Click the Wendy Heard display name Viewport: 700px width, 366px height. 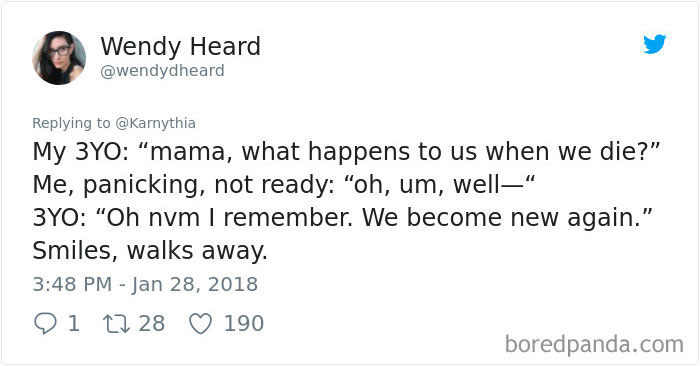[180, 46]
